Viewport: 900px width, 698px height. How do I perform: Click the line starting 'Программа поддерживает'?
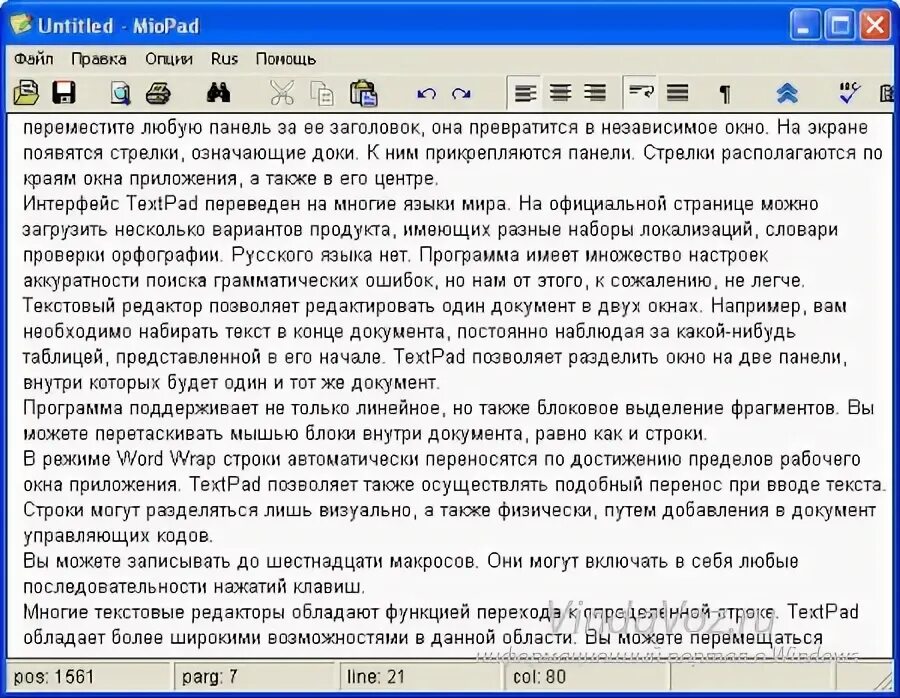tap(448, 408)
